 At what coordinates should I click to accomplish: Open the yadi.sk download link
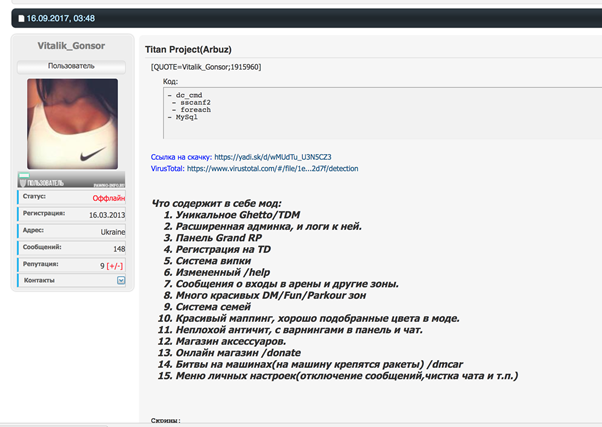click(273, 157)
